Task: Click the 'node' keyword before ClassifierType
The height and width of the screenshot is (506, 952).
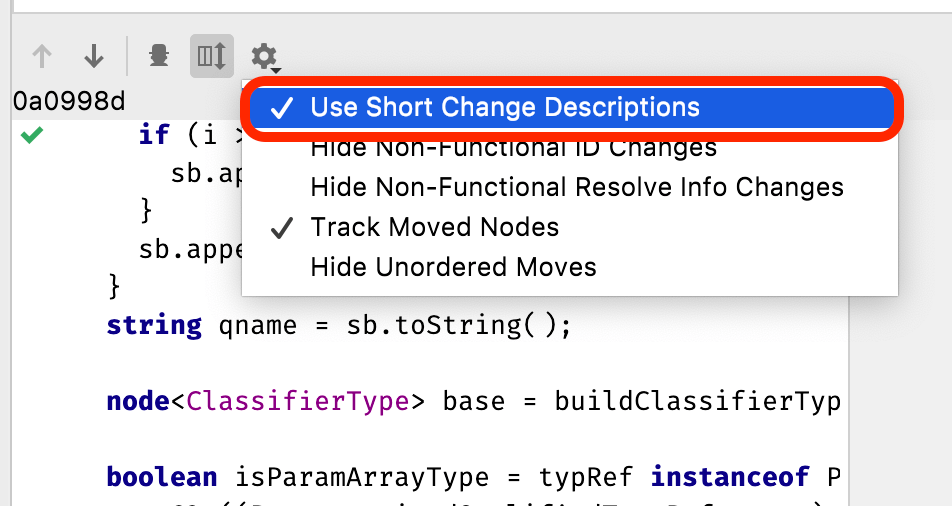Action: coord(138,401)
